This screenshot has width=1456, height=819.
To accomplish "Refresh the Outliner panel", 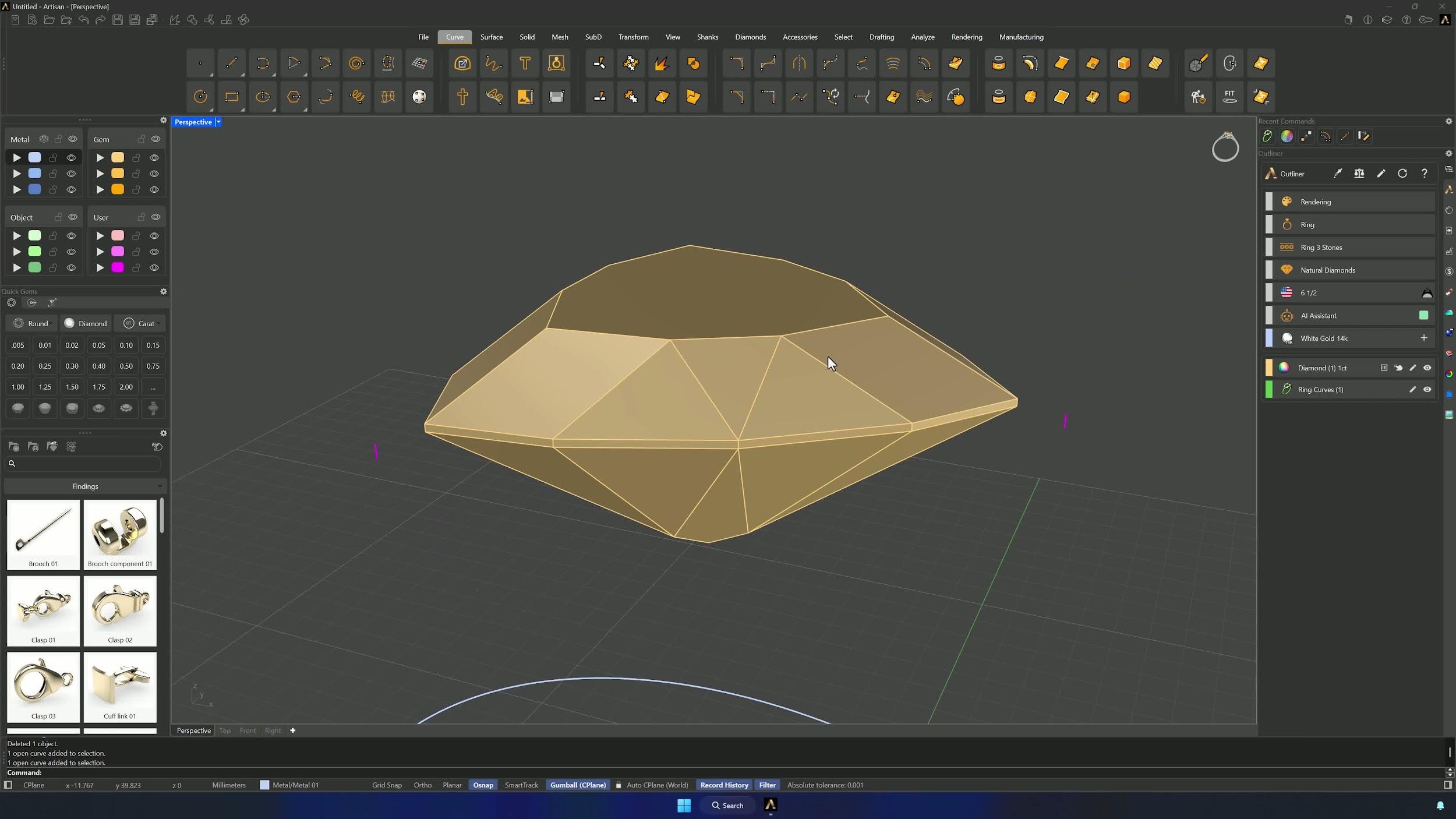I will tap(1402, 174).
